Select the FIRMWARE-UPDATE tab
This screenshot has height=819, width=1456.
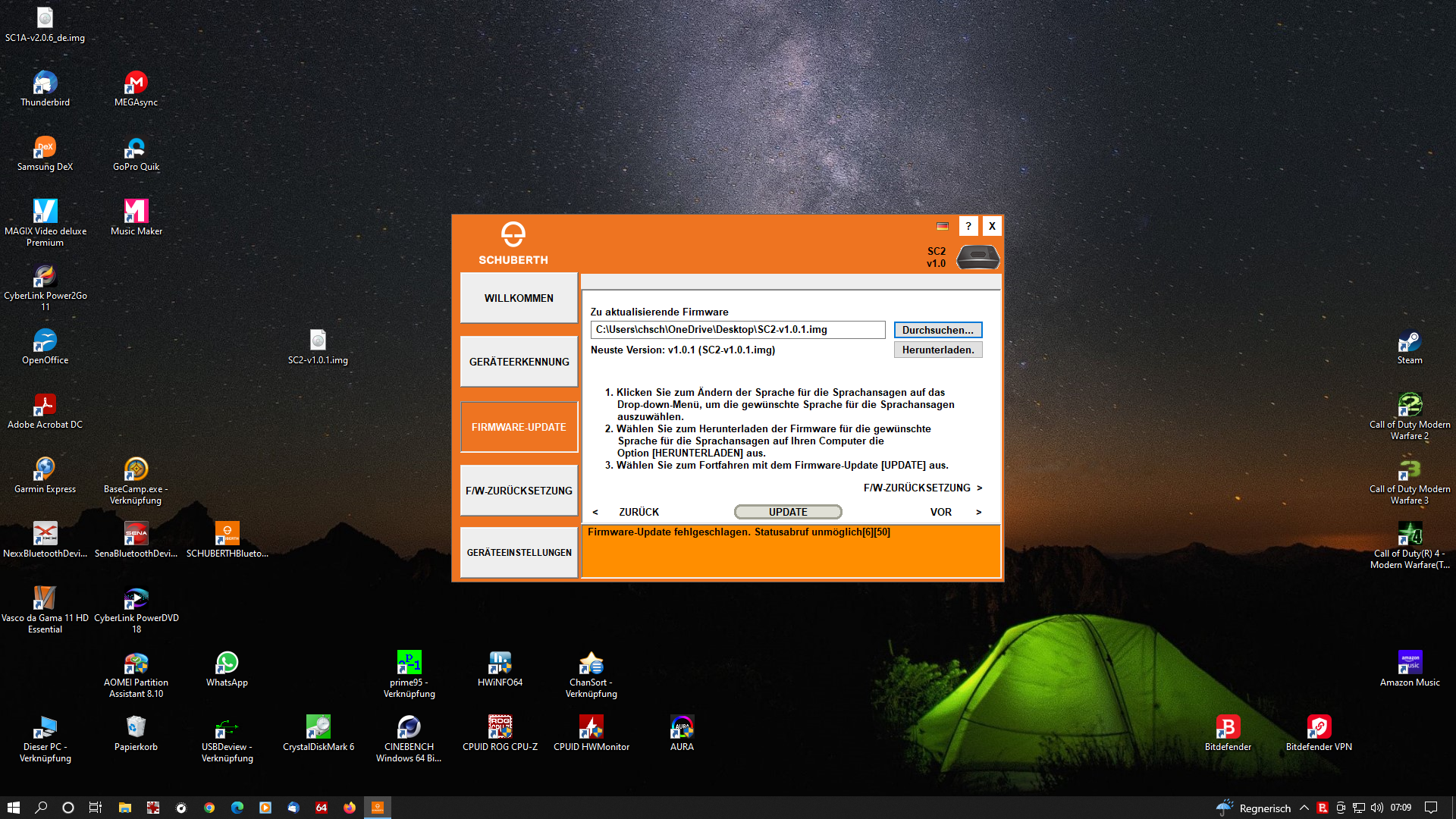click(519, 427)
